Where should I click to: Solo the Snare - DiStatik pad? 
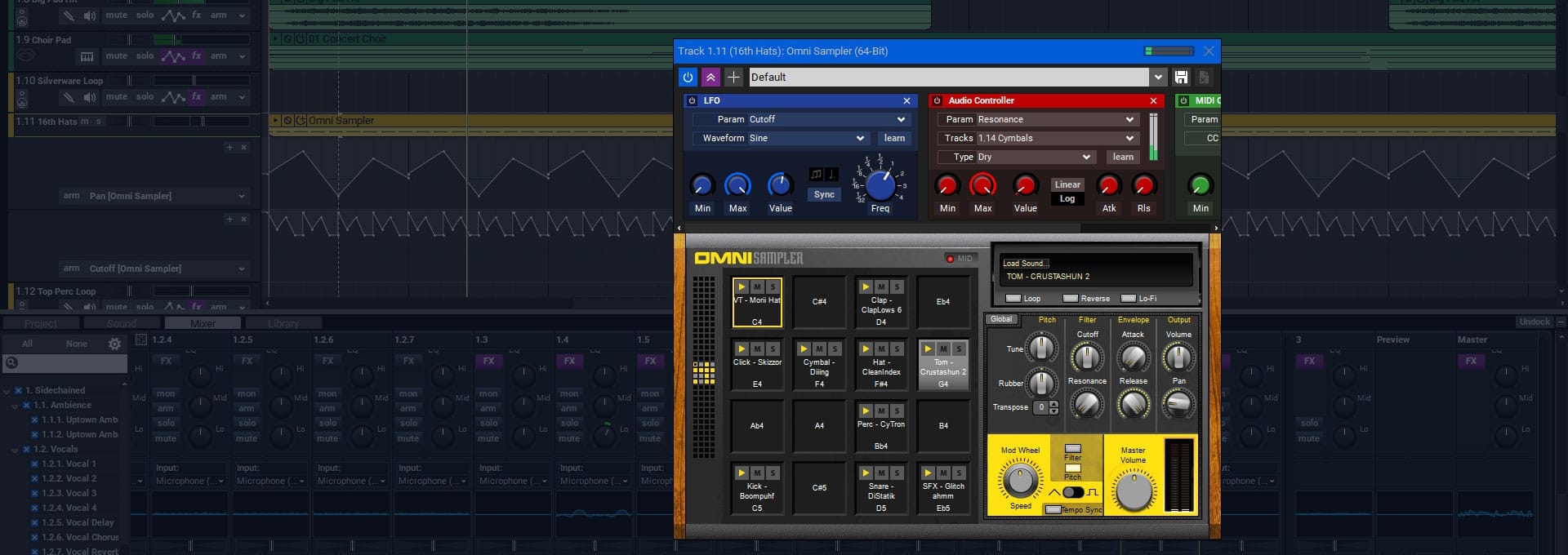coord(897,473)
